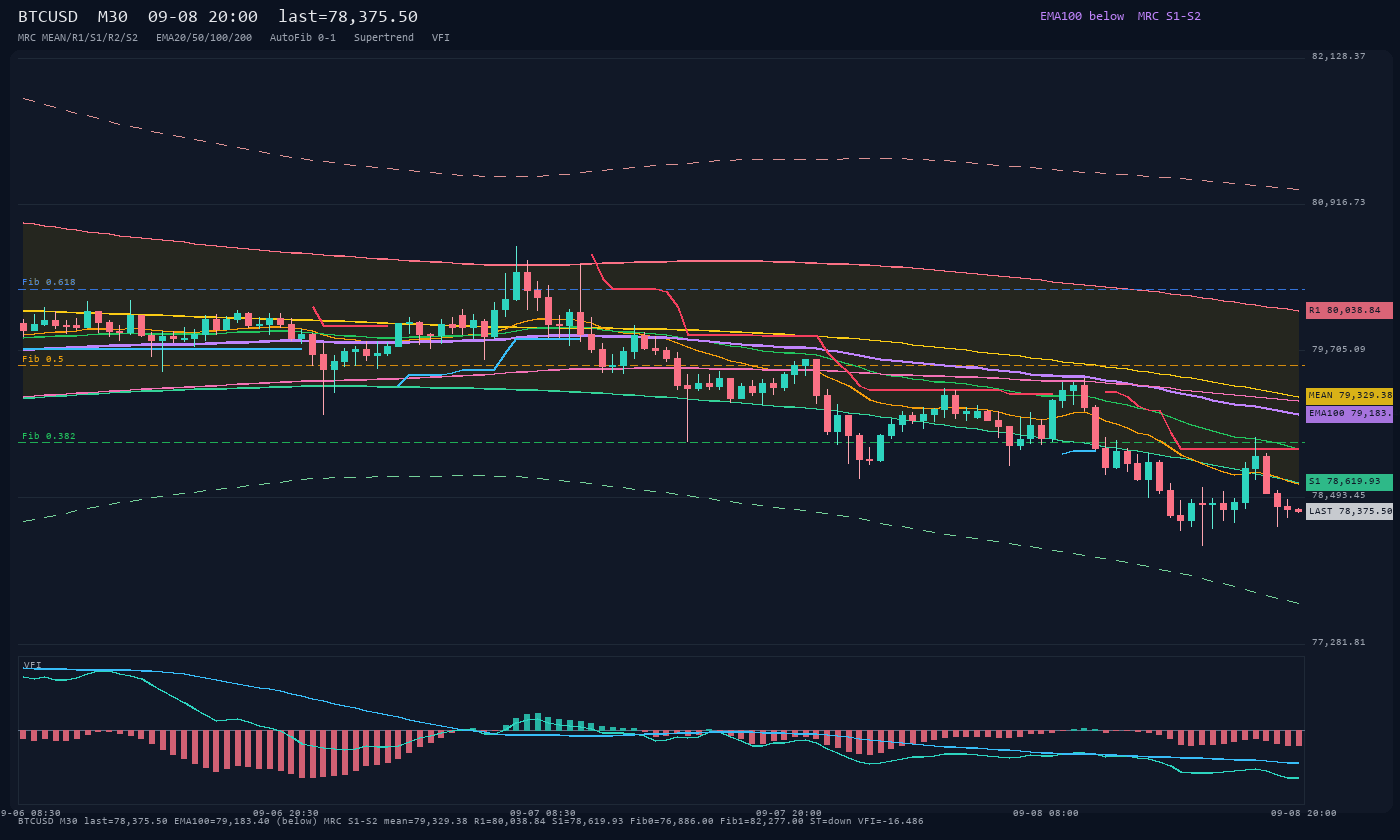Select the 'MRC MEAN/R1/S1/R2/S2' legend entry
This screenshot has width=1400, height=840.
[x=78, y=38]
